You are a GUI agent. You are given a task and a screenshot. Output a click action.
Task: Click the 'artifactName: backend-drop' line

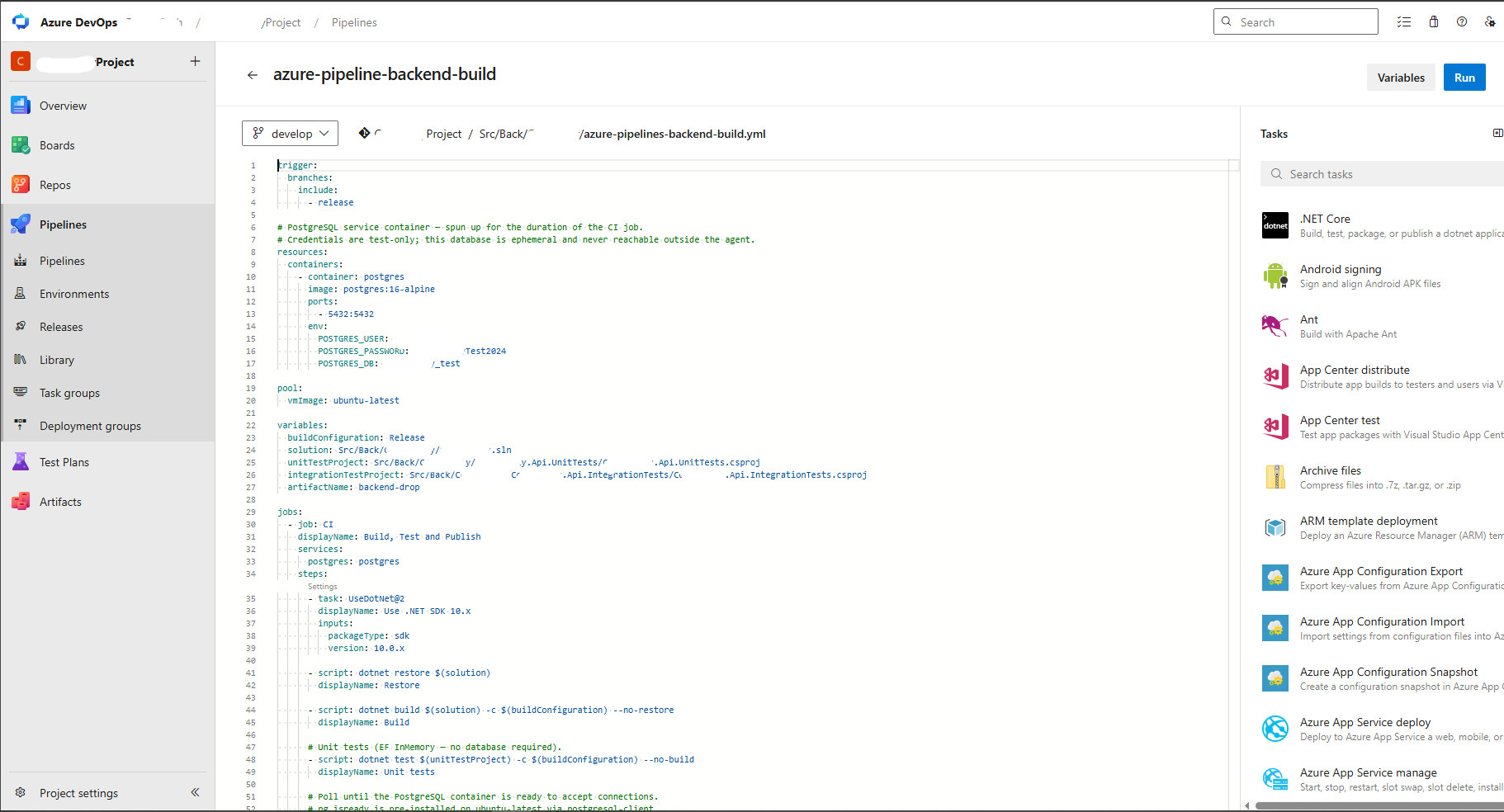(x=353, y=487)
